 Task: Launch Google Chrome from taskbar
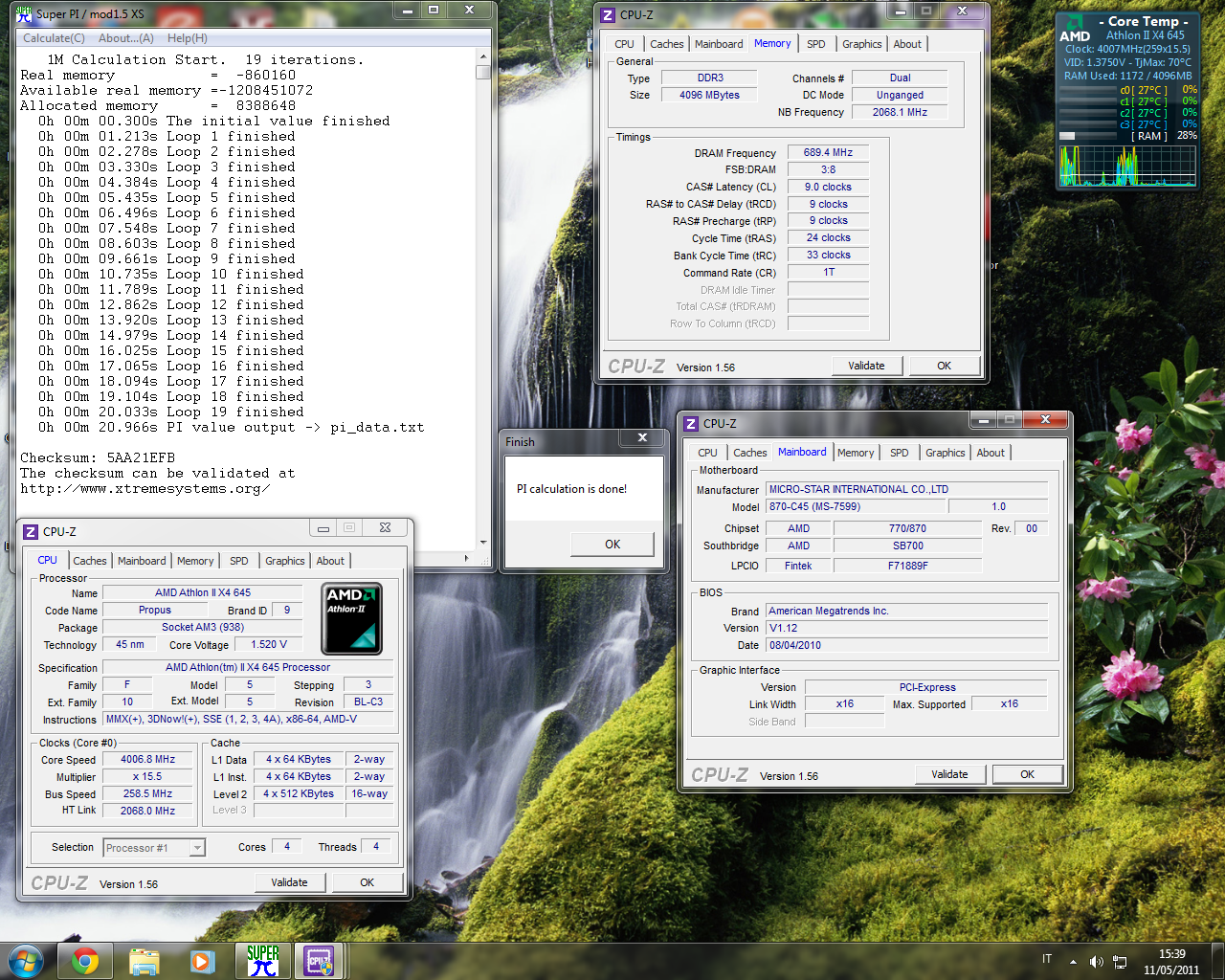[85, 961]
